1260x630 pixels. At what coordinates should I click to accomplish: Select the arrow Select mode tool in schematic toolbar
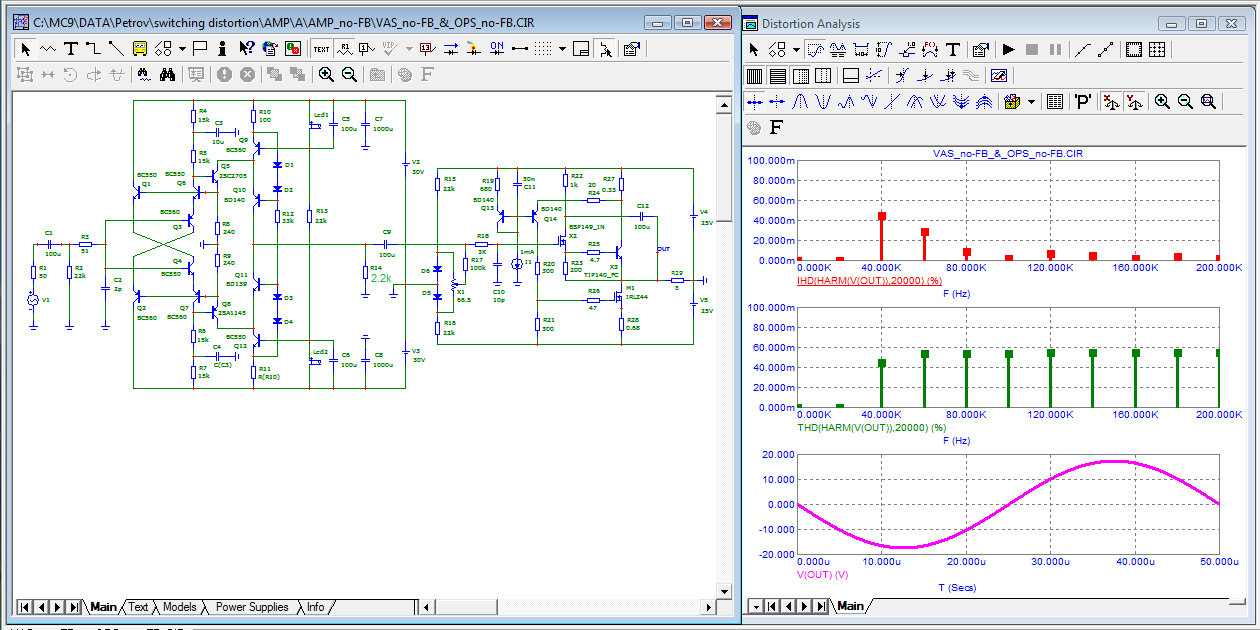(x=25, y=48)
